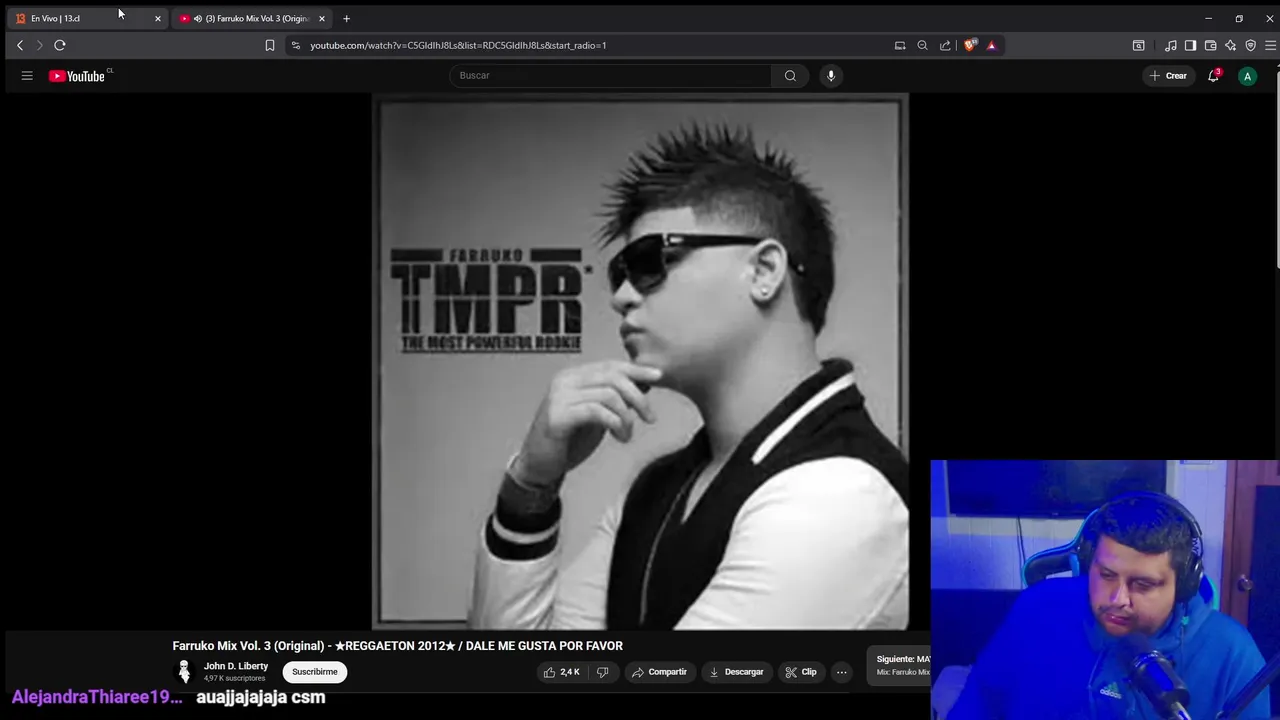Image resolution: width=1280 pixels, height=720 pixels.
Task: Click the Compartir button
Action: [x=659, y=672]
